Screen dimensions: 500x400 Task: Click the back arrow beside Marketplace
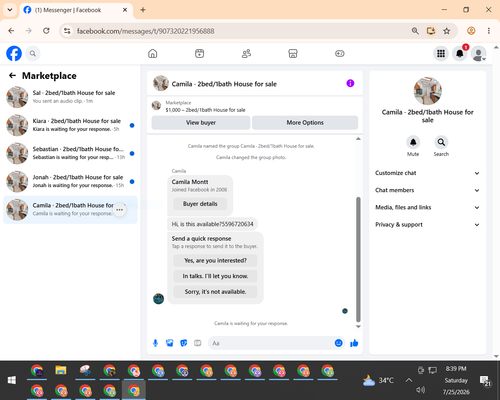coord(12,76)
